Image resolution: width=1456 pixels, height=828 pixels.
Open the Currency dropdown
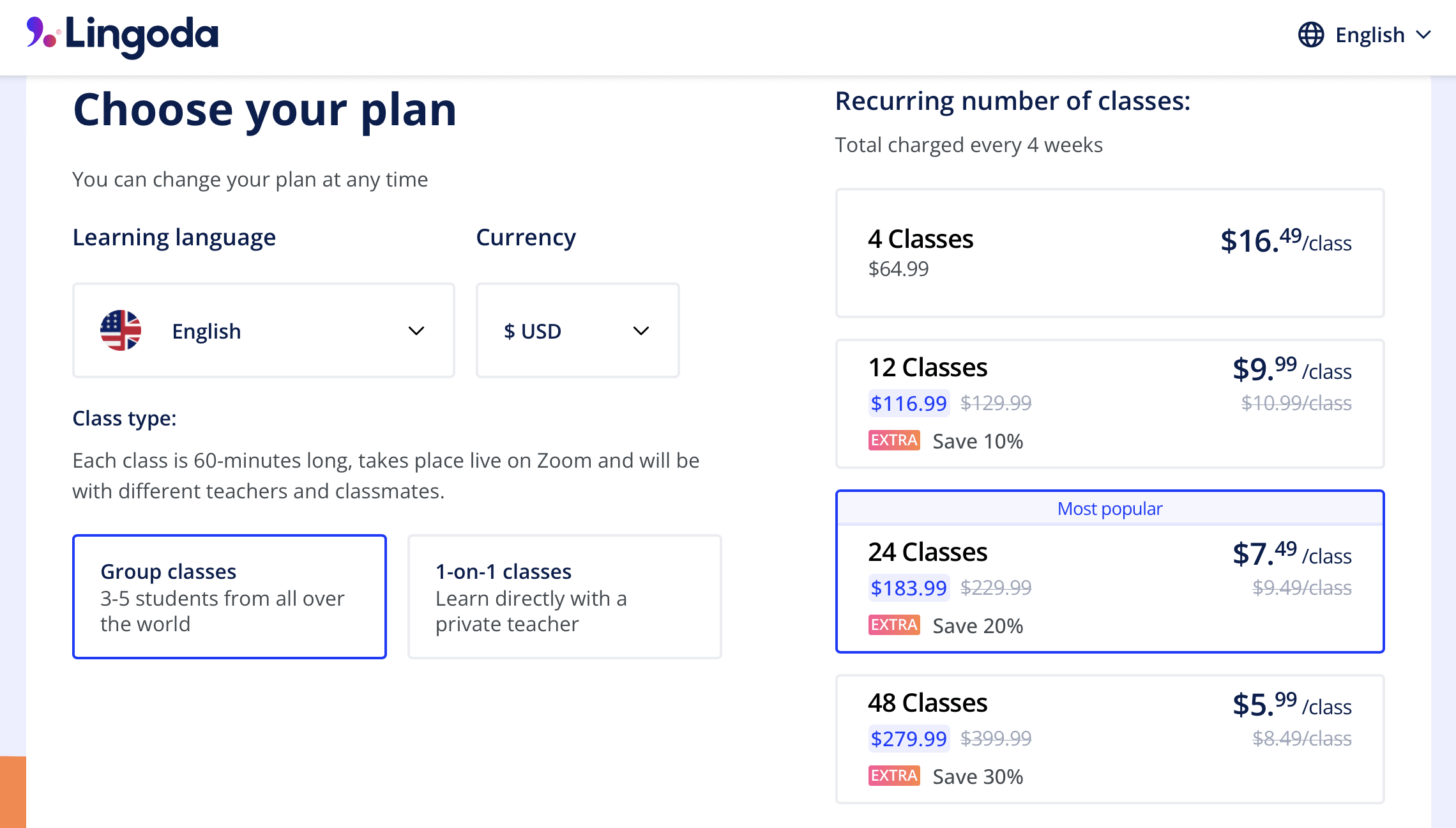point(577,330)
